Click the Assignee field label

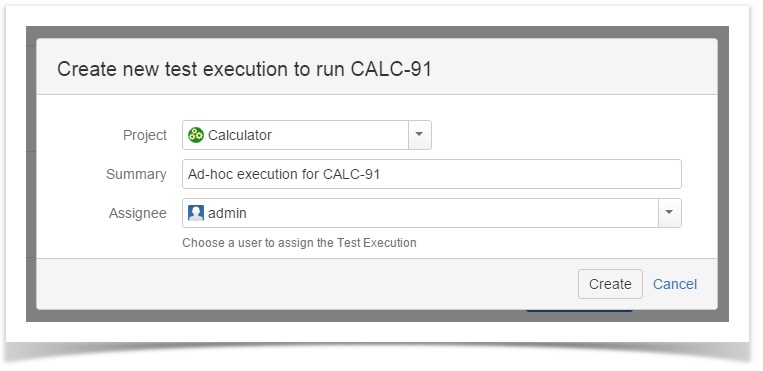pos(138,213)
